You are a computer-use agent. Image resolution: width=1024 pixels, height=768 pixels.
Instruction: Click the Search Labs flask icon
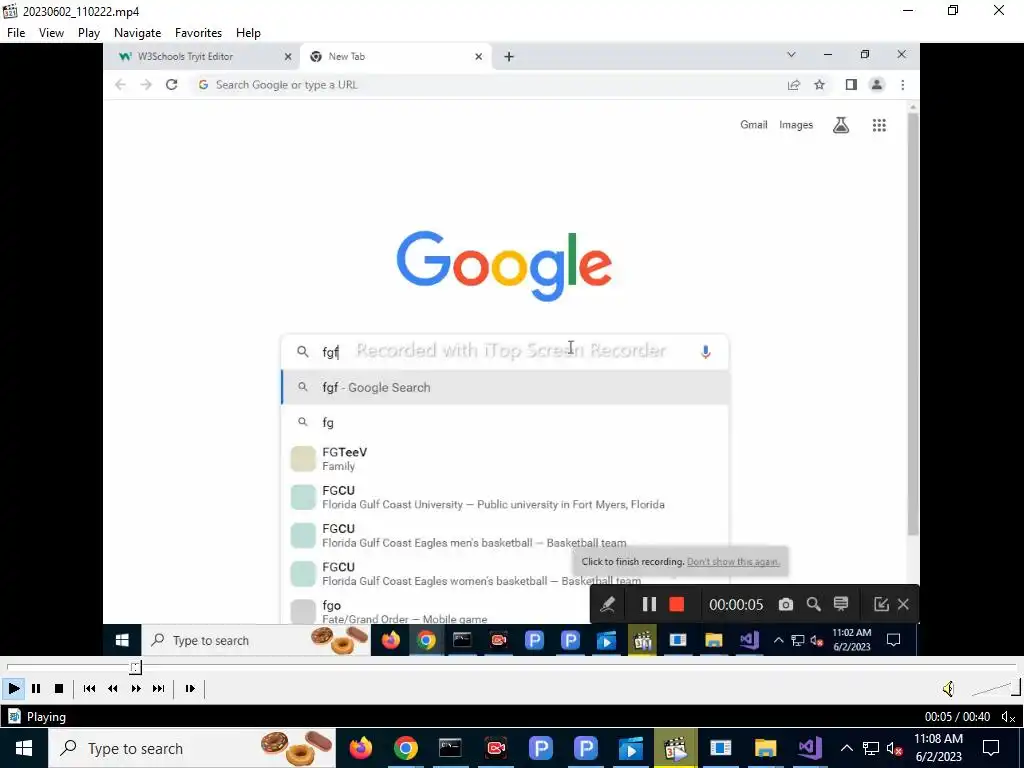click(x=840, y=125)
